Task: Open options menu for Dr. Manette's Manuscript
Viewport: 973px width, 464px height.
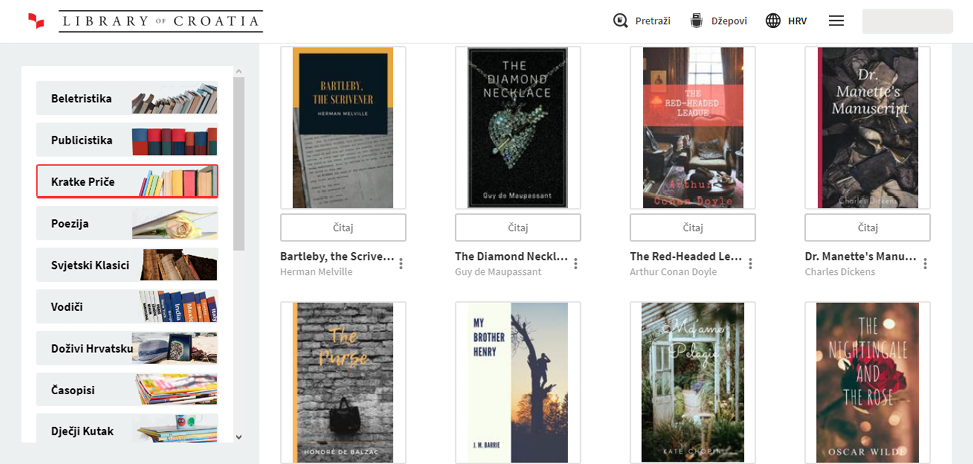Action: 925,264
